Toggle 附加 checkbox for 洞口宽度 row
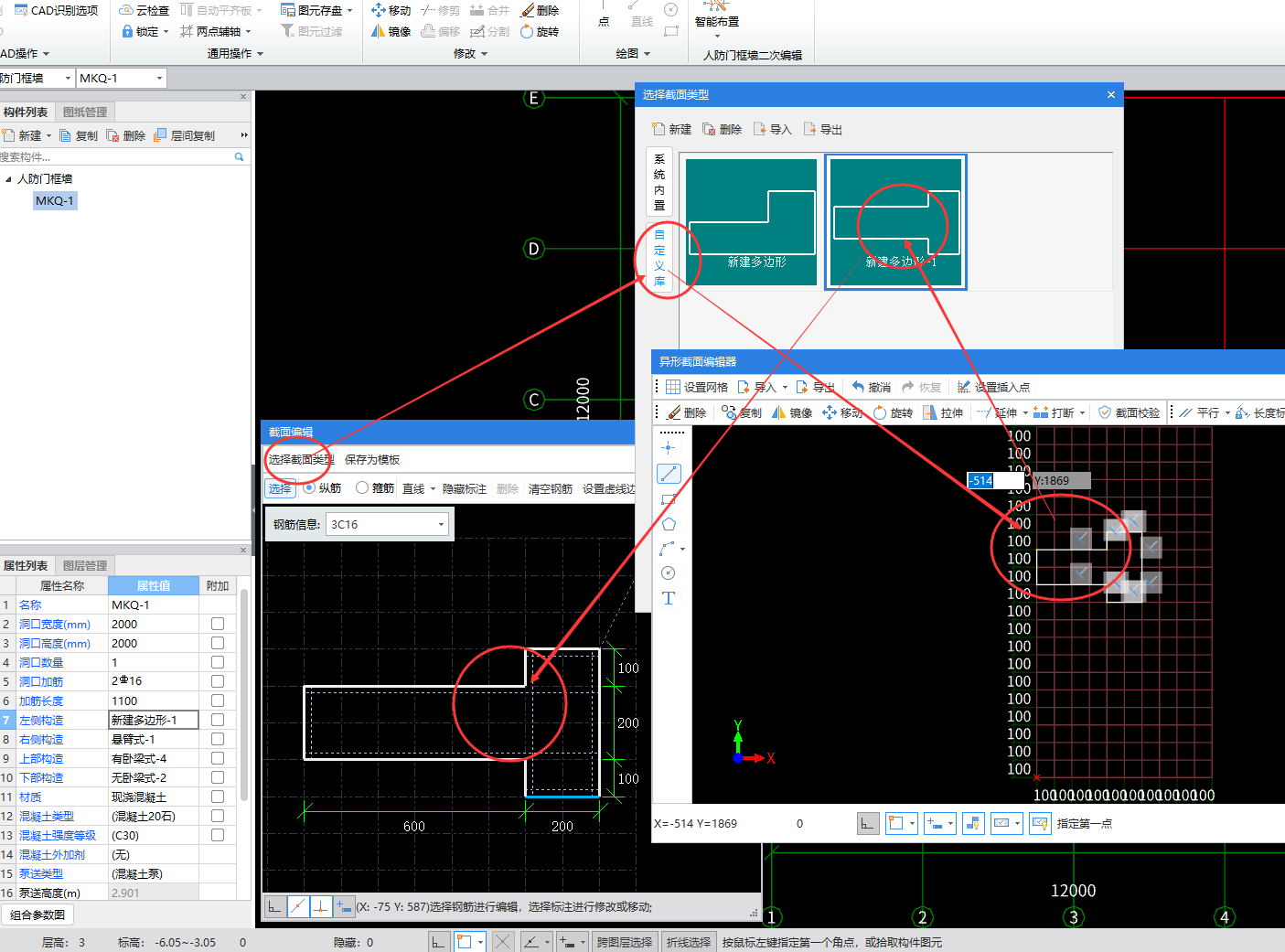This screenshot has width=1285, height=952. pos(218,624)
